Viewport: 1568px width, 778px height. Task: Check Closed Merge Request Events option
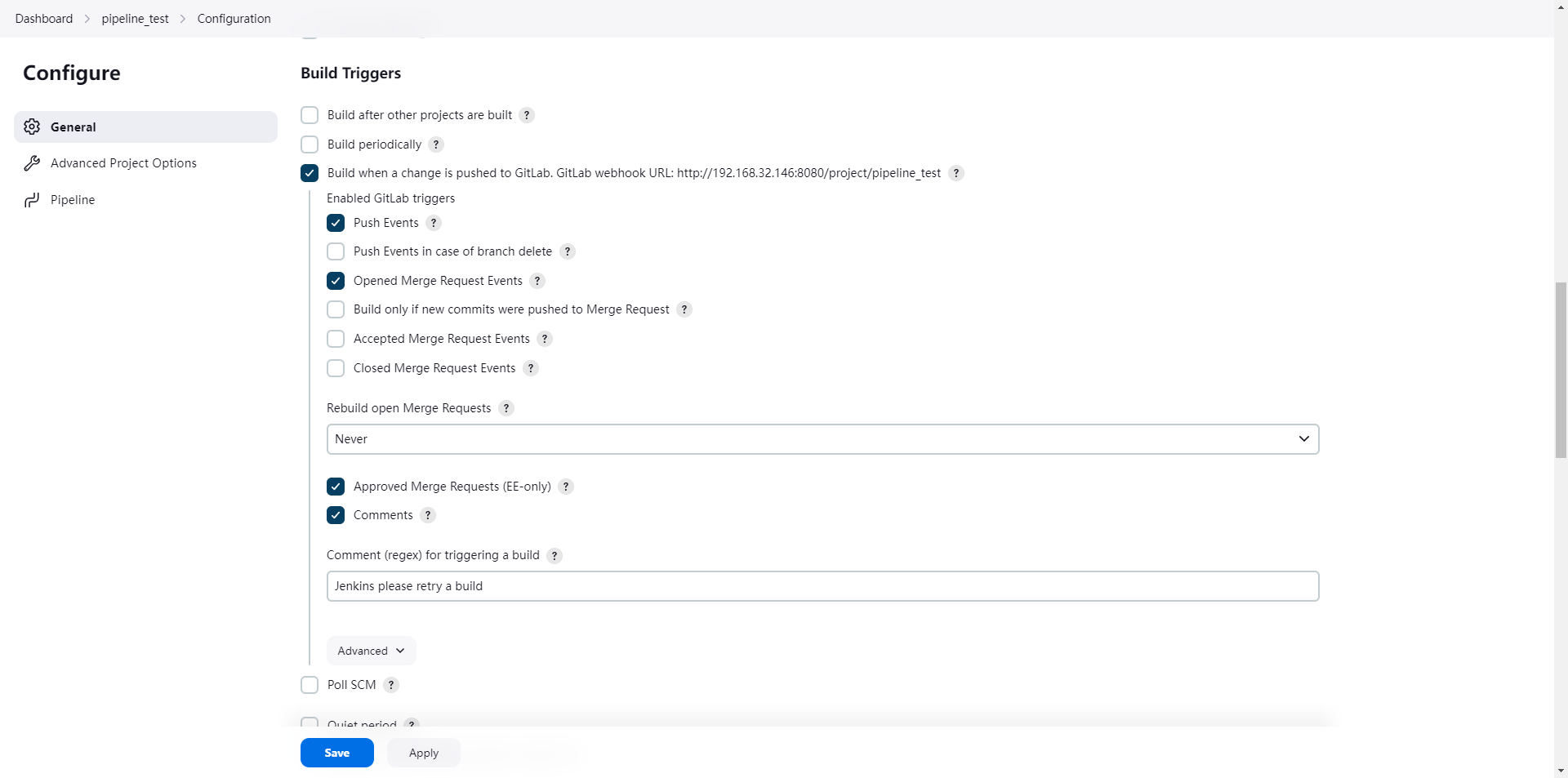pyautogui.click(x=336, y=368)
